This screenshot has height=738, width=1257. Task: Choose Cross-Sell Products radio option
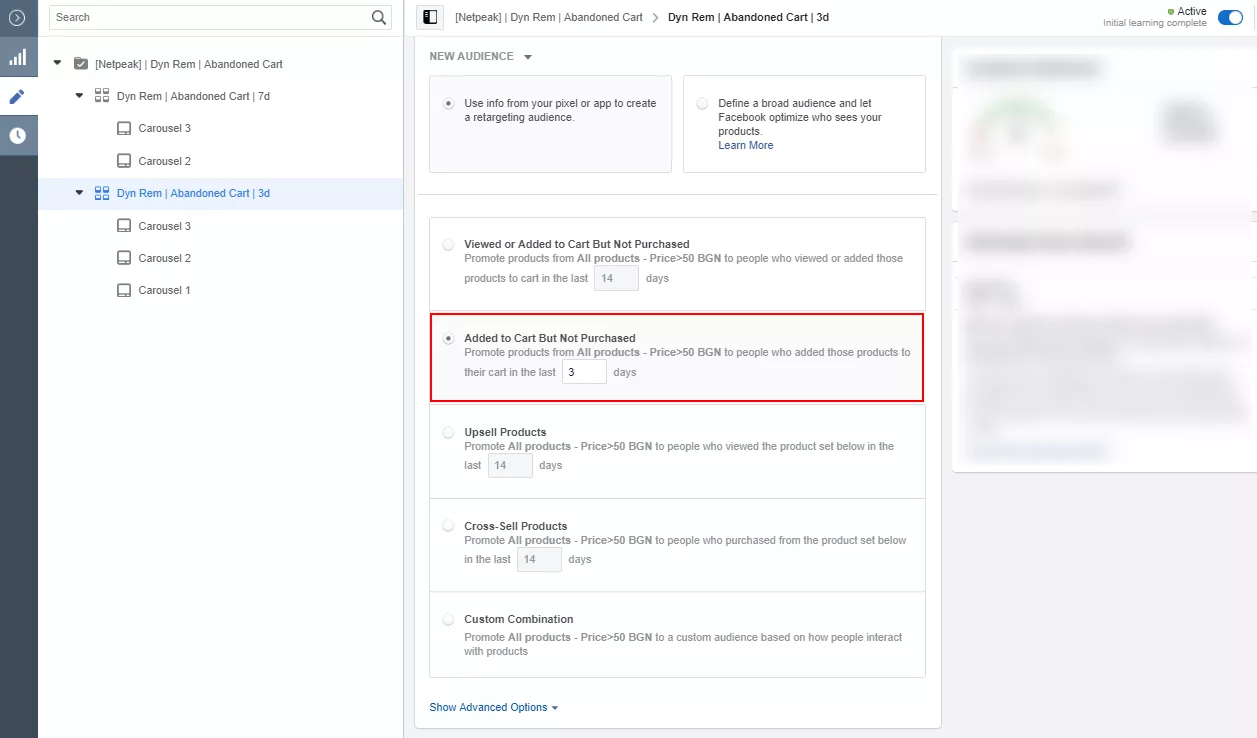coord(448,526)
